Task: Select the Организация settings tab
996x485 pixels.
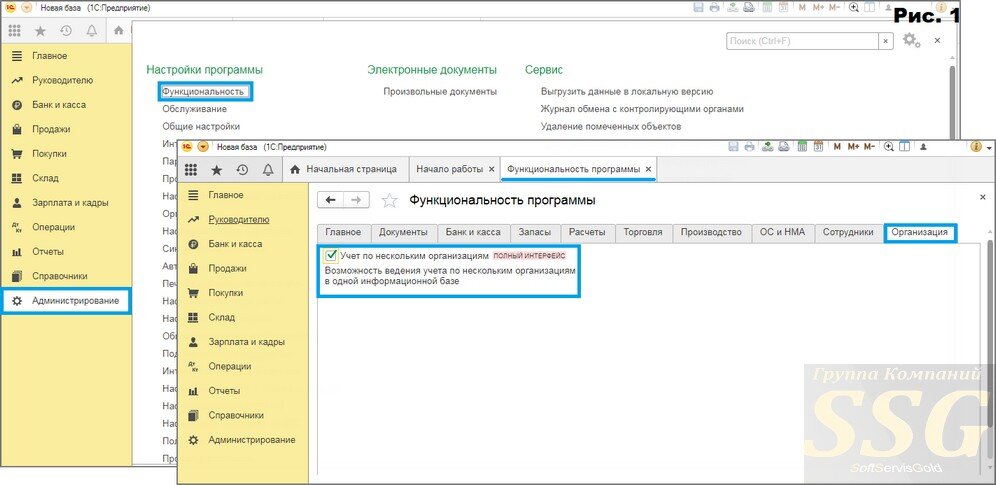Action: click(920, 232)
